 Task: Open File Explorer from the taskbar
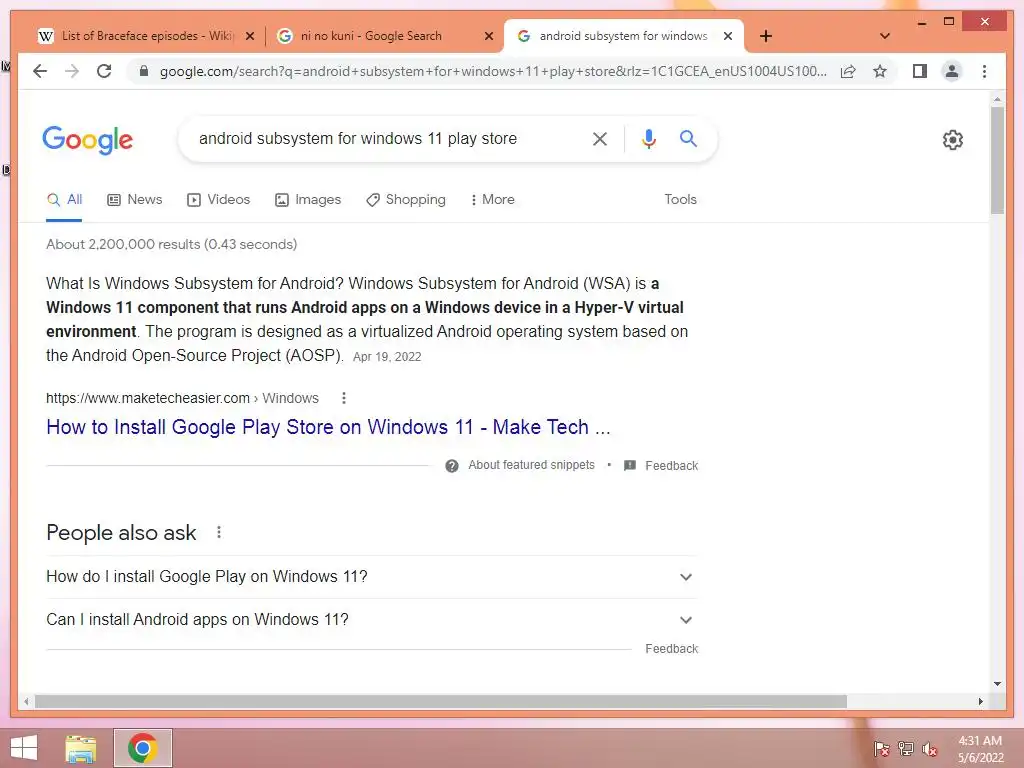coord(81,748)
